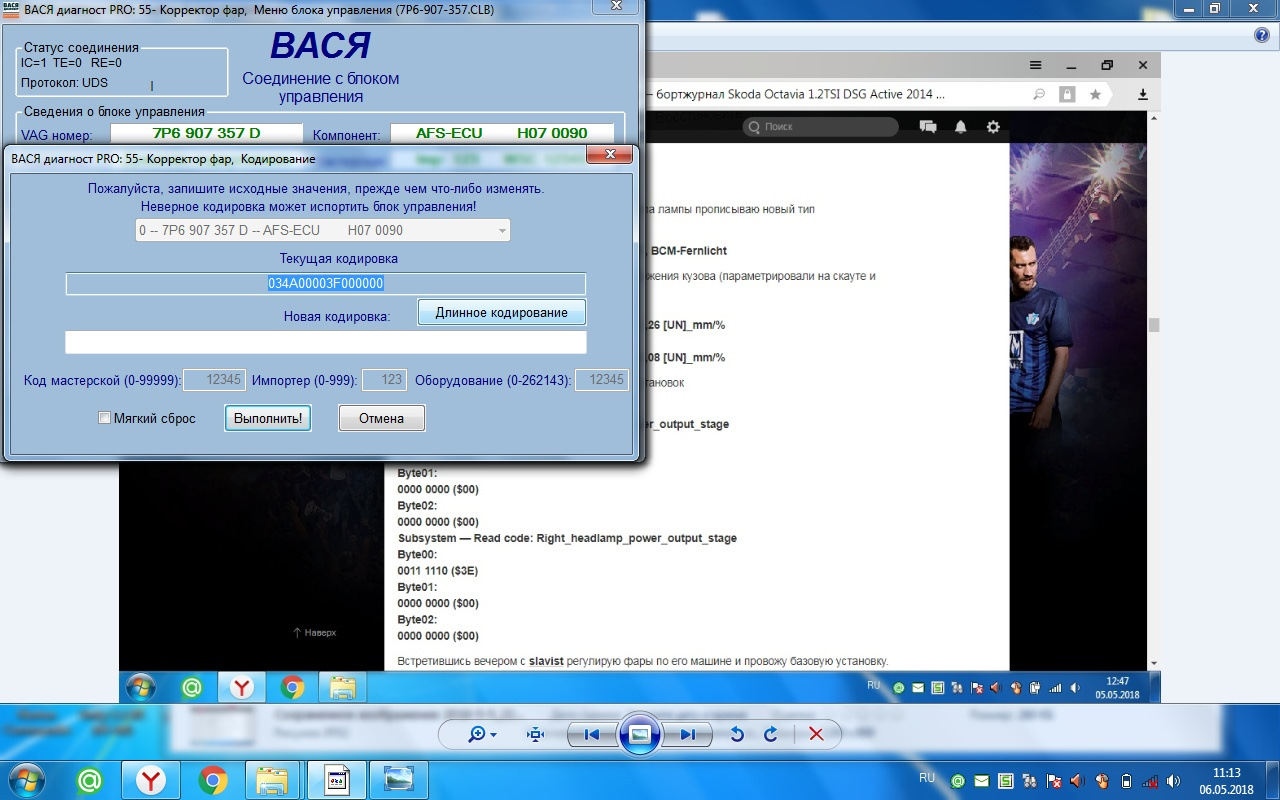Click 'Протокол: UDS' status text
1280x800 pixels.
[64, 83]
